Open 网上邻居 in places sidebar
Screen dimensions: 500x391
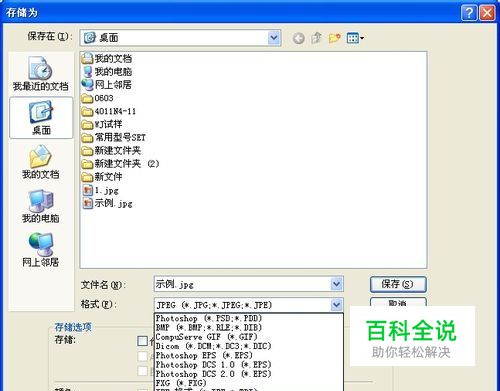tap(41, 250)
